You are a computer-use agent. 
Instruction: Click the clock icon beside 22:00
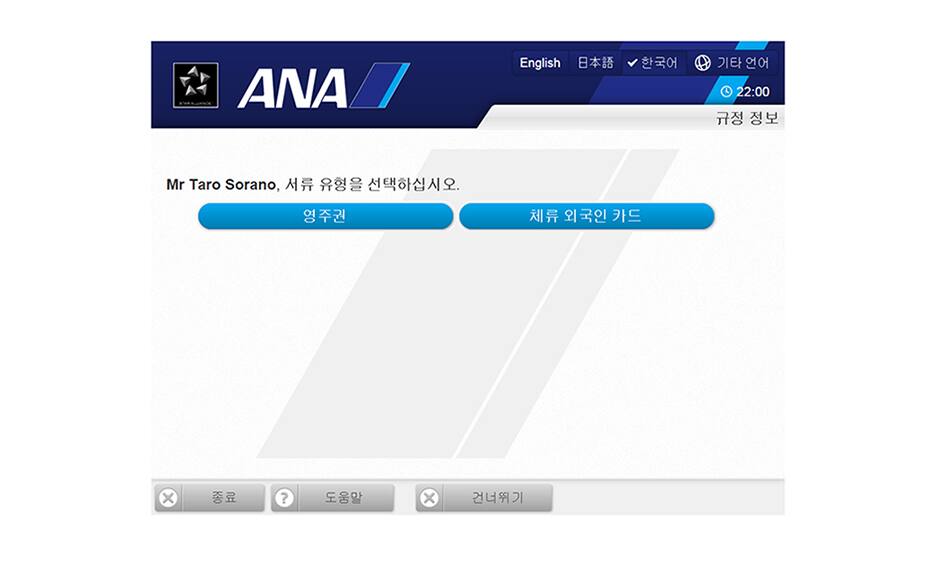click(727, 91)
